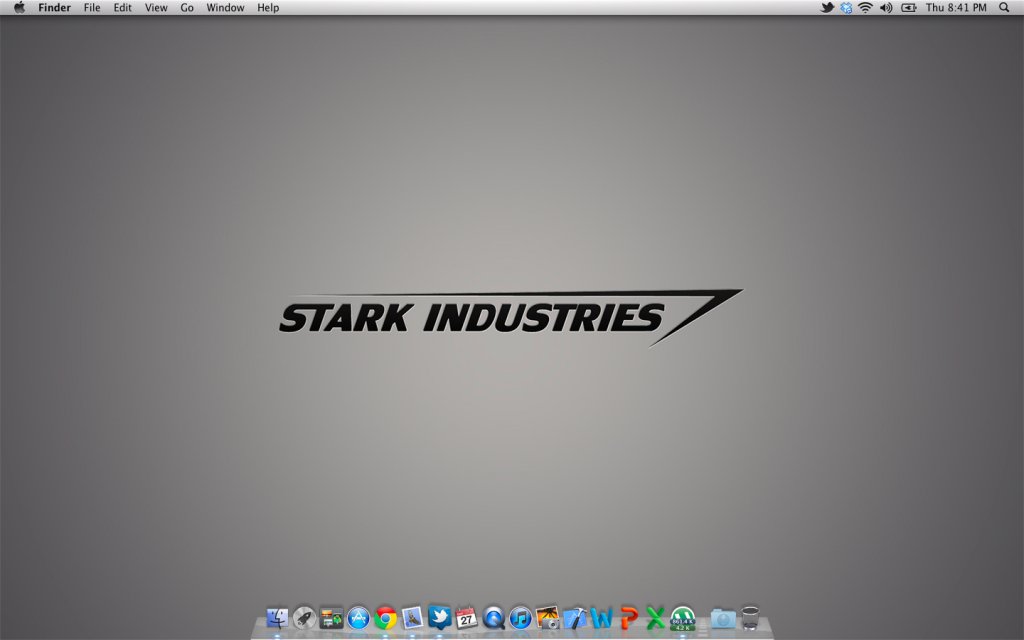Screen dimensions: 1024x640
Task: Open the App Store in Dock
Action: [359, 617]
